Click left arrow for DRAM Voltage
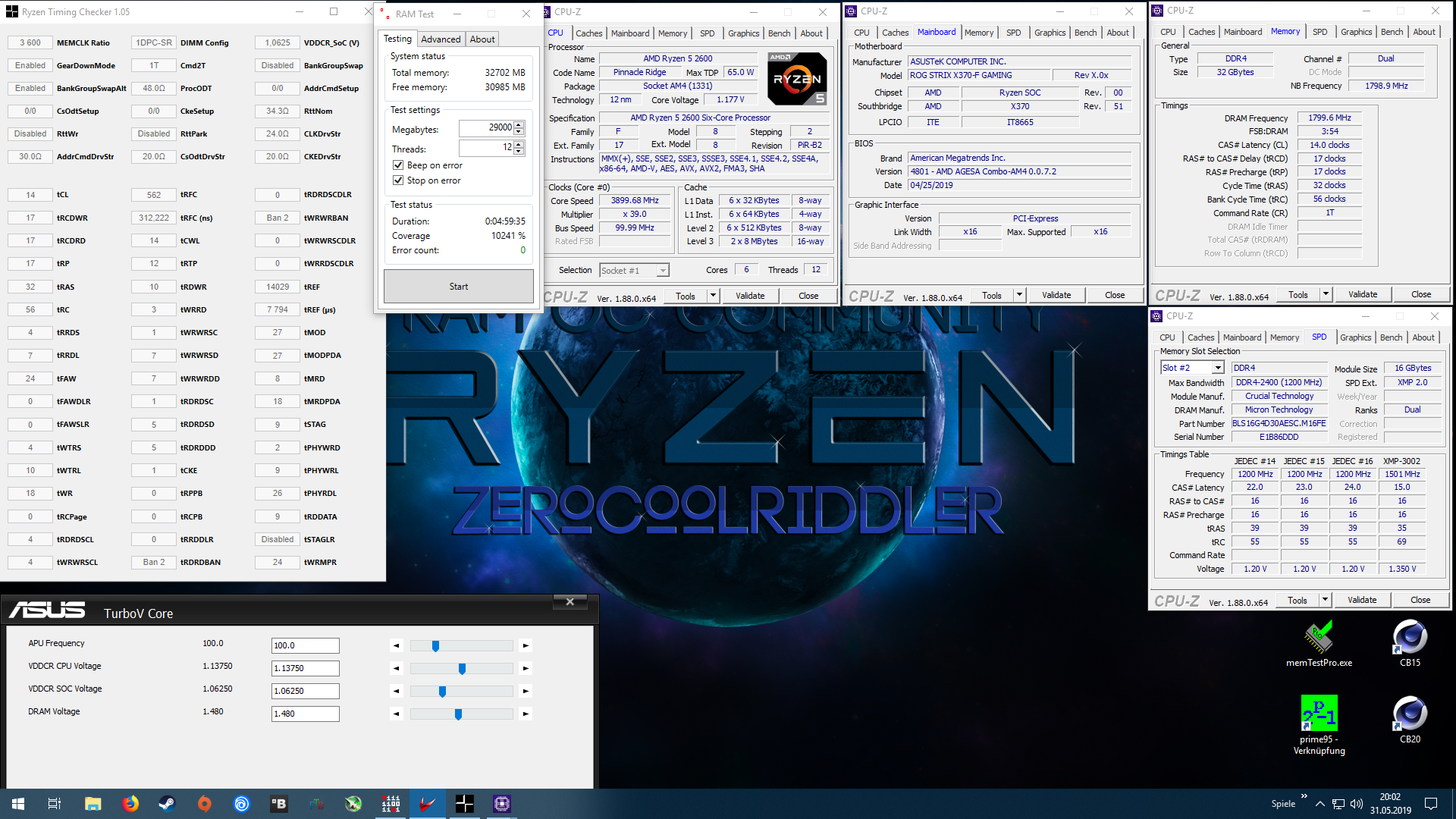Image resolution: width=1456 pixels, height=819 pixels. pyautogui.click(x=396, y=714)
